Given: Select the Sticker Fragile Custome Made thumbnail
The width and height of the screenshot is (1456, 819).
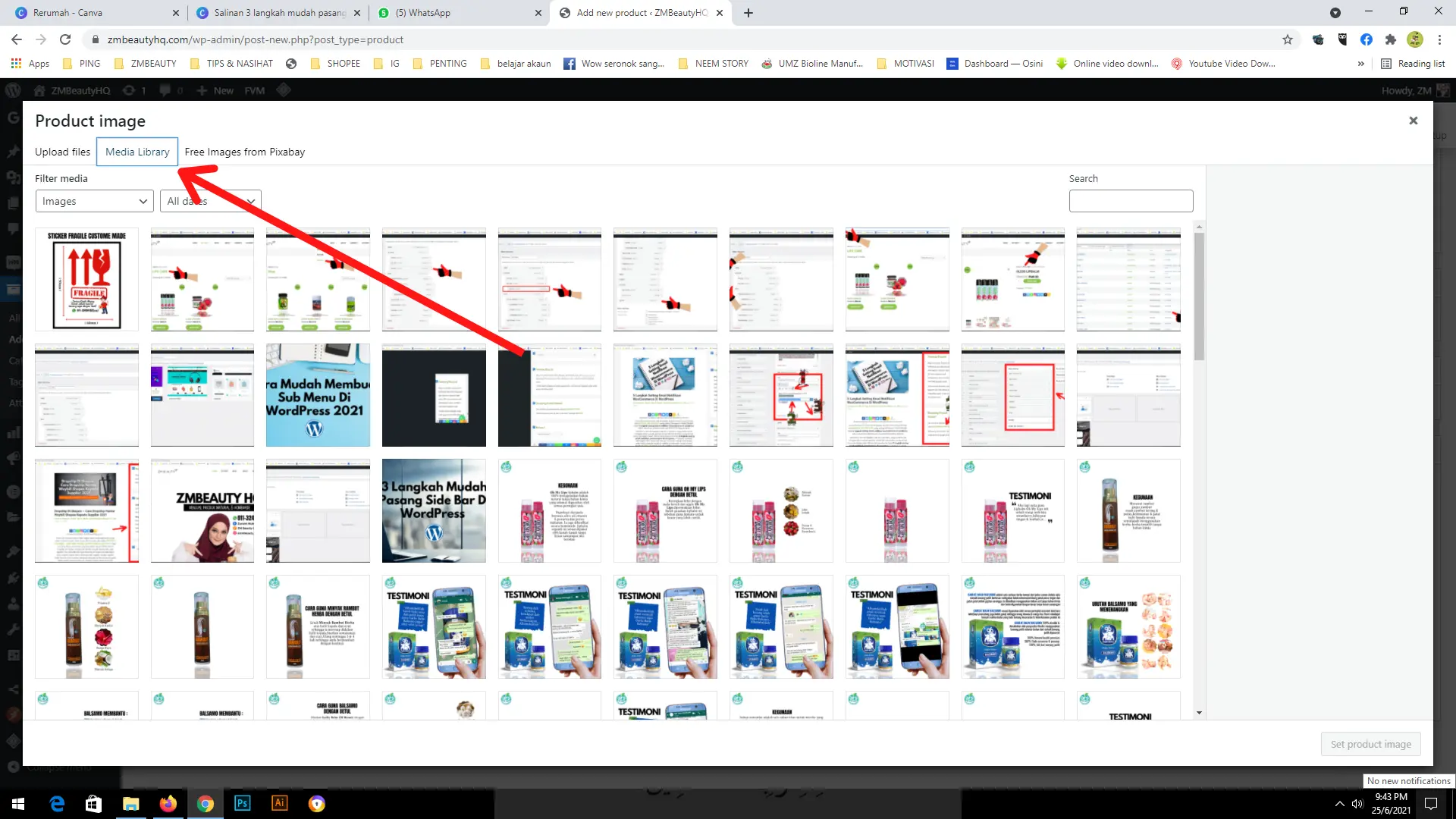Looking at the screenshot, I should 86,279.
